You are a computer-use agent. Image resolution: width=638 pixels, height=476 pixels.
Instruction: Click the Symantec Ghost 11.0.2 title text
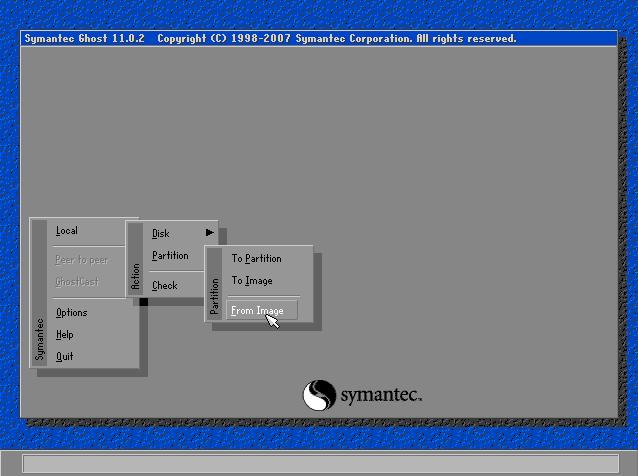coord(85,39)
